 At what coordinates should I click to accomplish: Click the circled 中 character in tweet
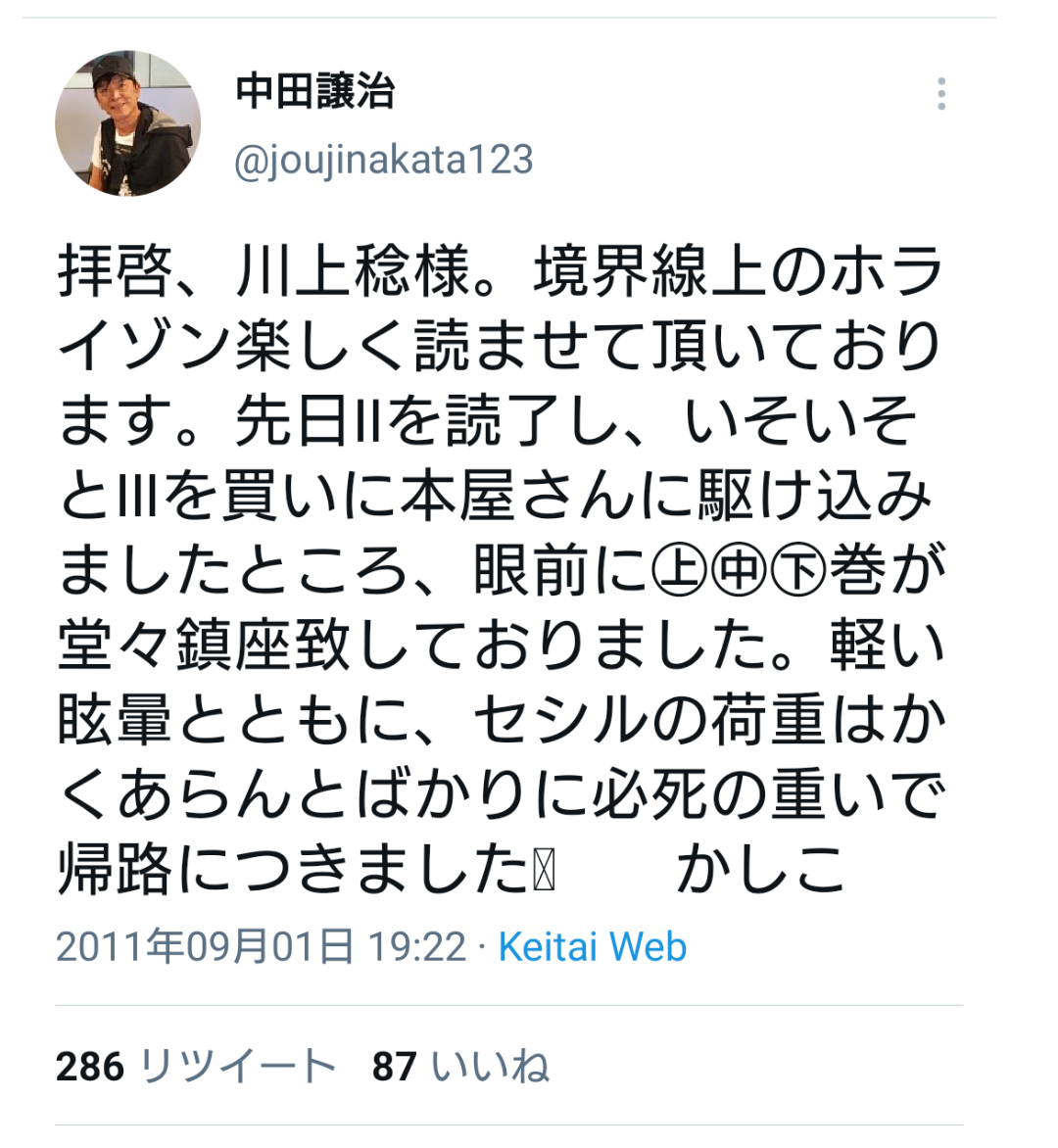pos(738,571)
